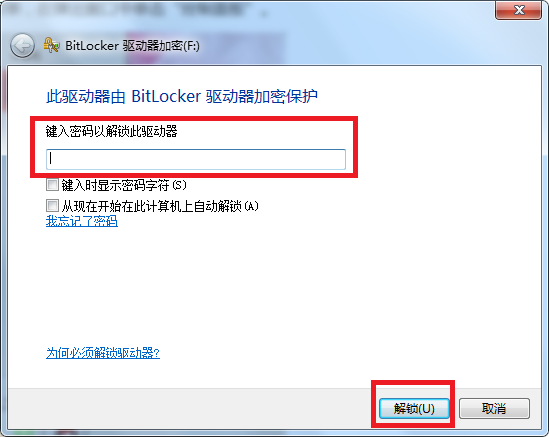
Task: Enable the 键入时显示密码字符 (S) checkbox
Action: click(52, 185)
